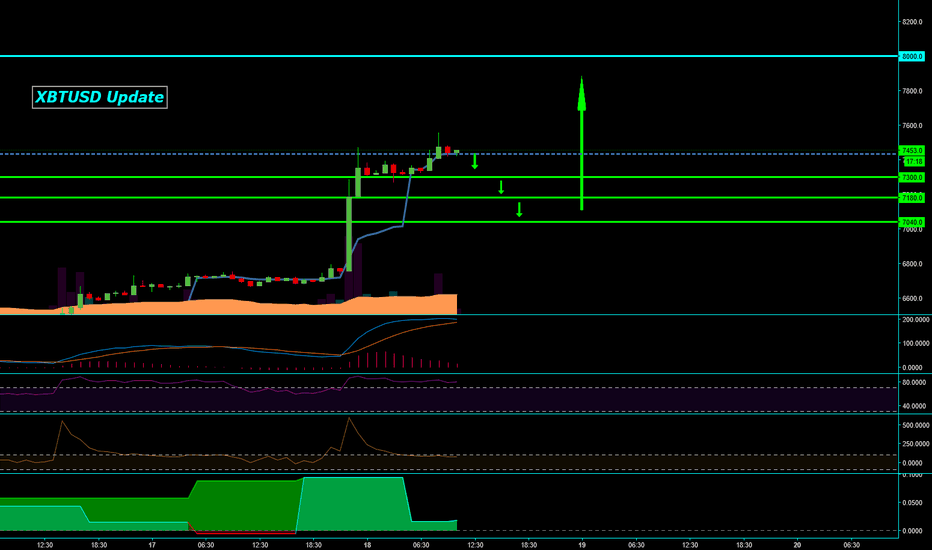The height and width of the screenshot is (550, 932).
Task: Click the 0.0500 scale value in bottom pane
Action: point(912,503)
